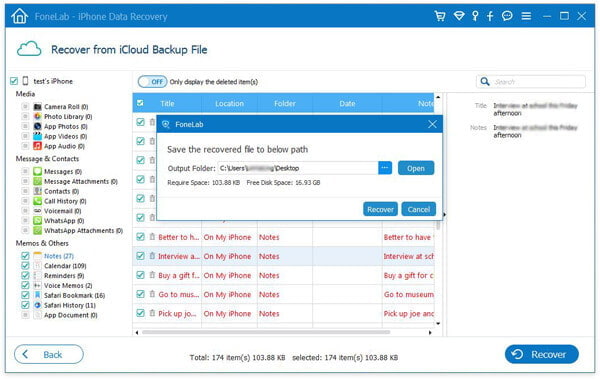Image resolution: width=600 pixels, height=379 pixels.
Task: Select Notes (27) in the sidebar
Action: pyautogui.click(x=59, y=256)
